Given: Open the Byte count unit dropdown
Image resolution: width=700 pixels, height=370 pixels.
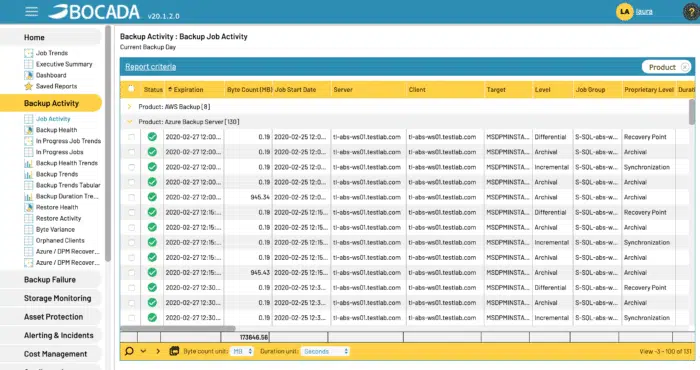Looking at the screenshot, I should point(242,352).
